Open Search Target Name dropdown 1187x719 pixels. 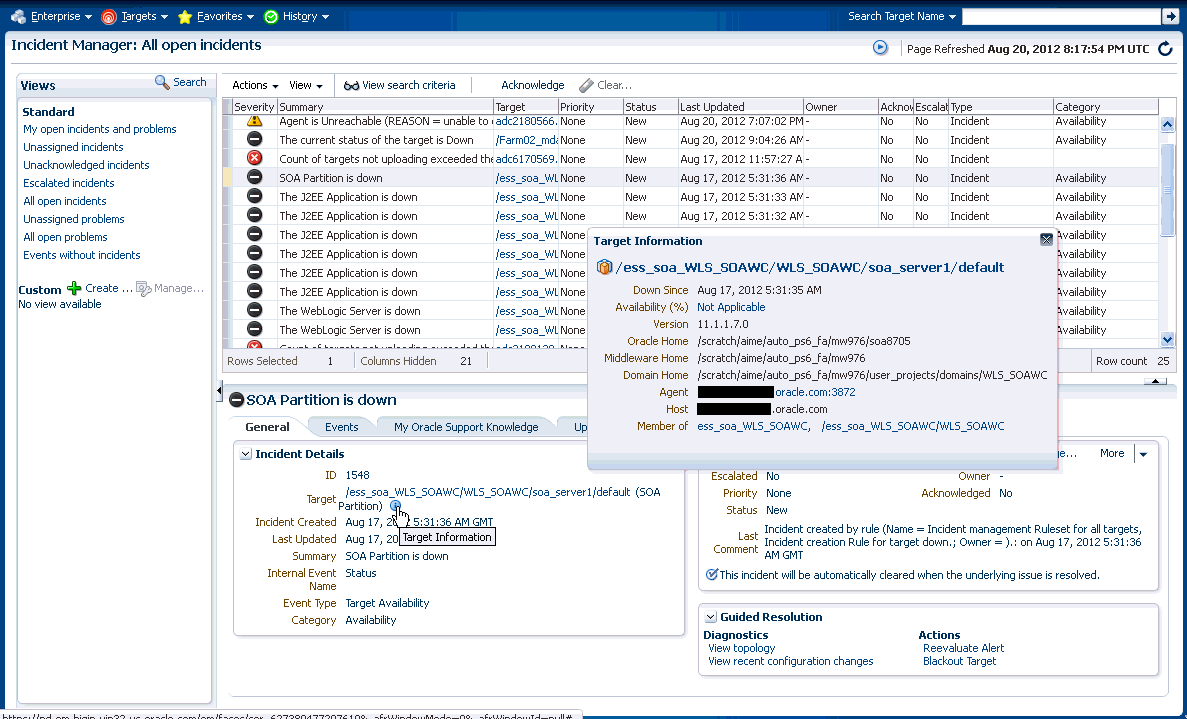[x=902, y=16]
